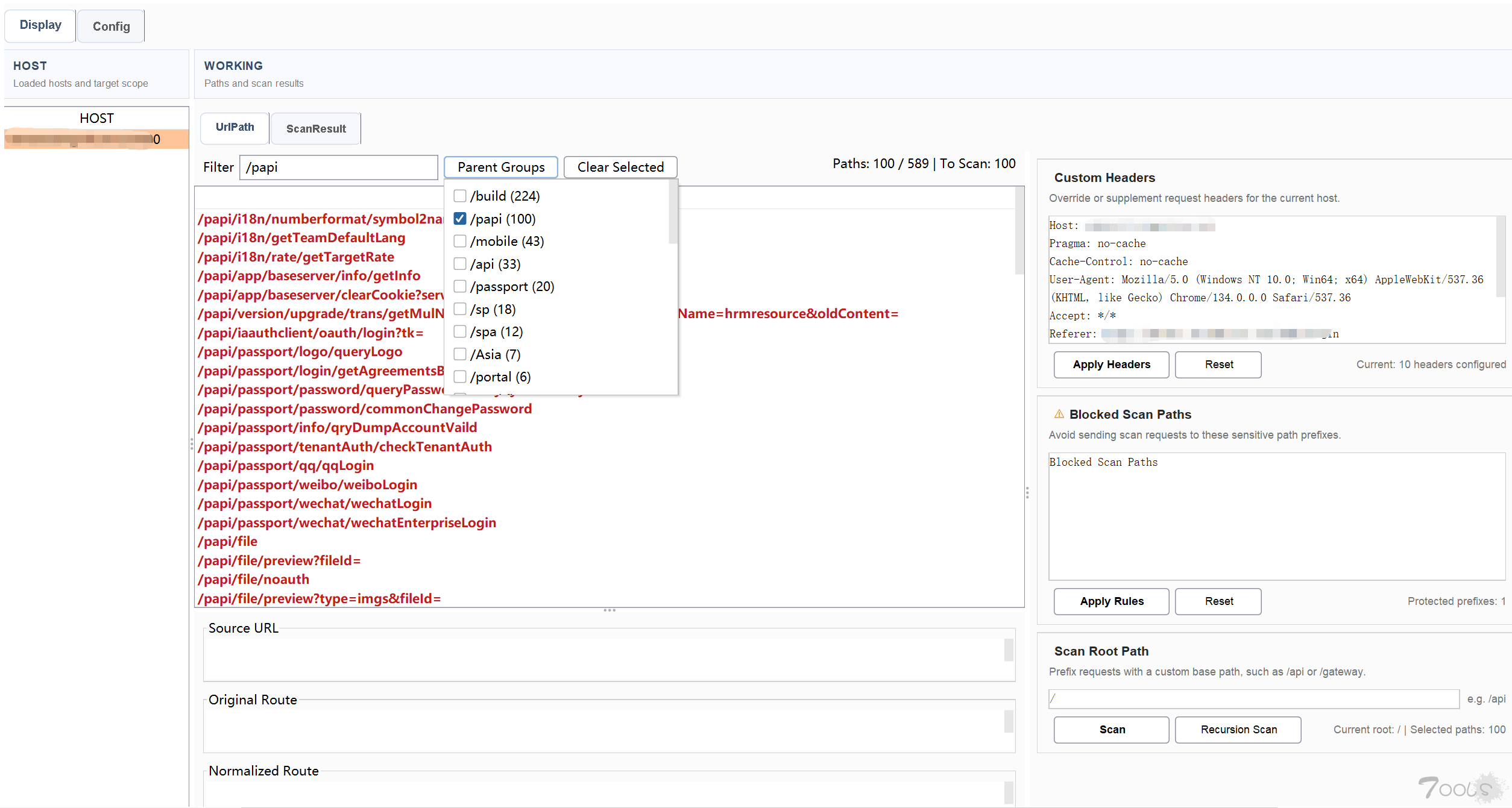Uncheck the /papi (100) group checkbox
The height and width of the screenshot is (808, 1512).
(x=460, y=219)
